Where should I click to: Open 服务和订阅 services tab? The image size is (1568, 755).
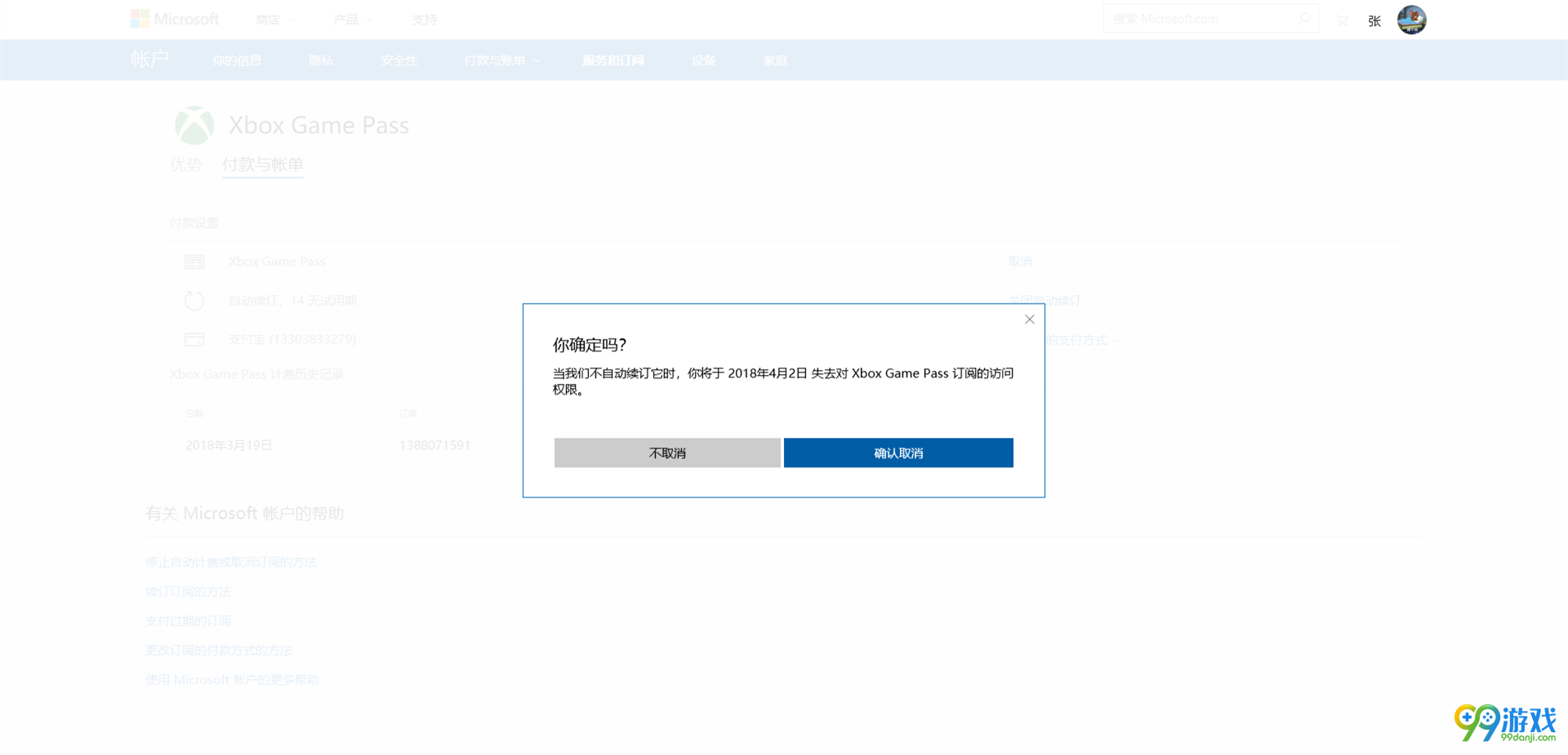point(613,60)
